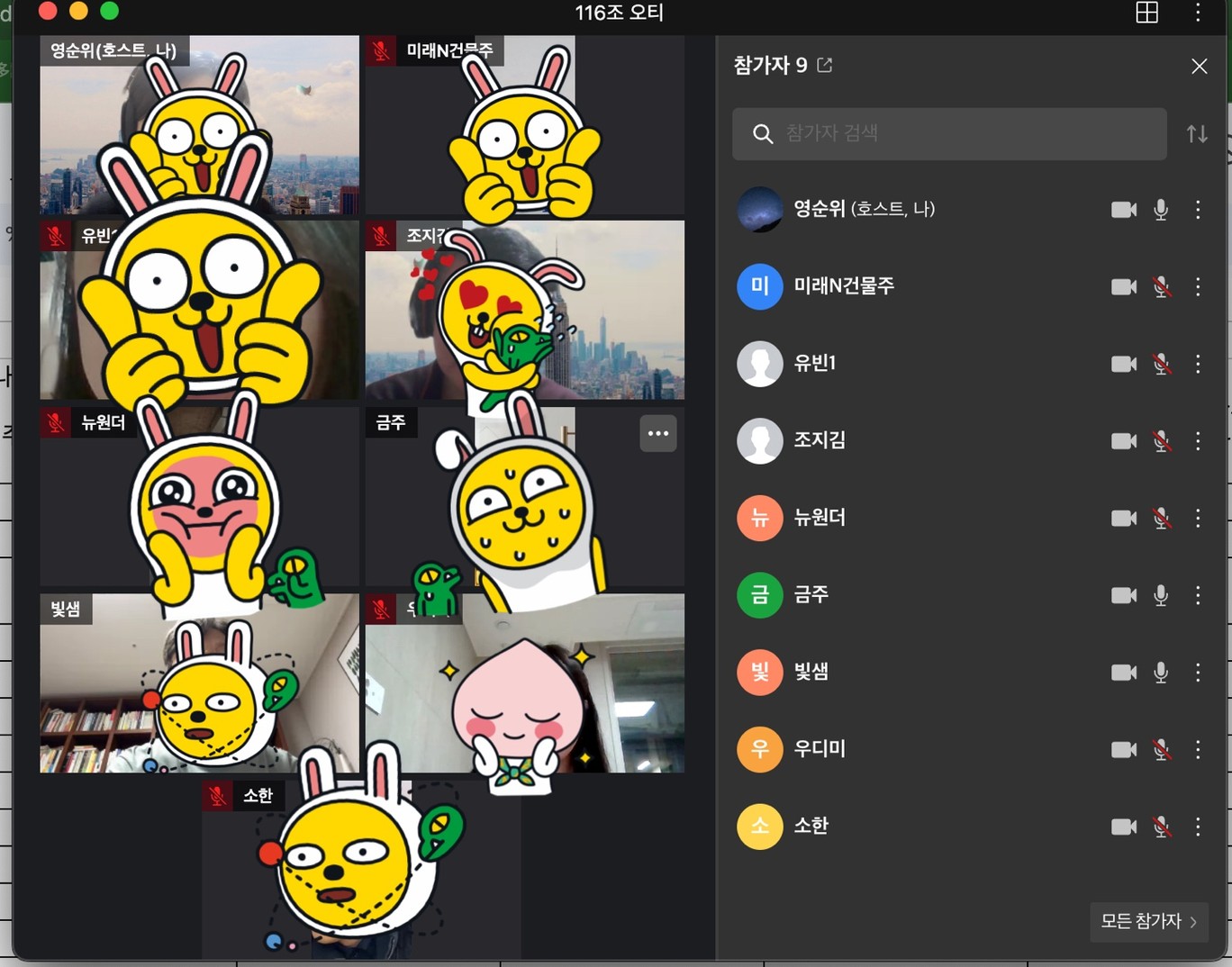Click the coral 빛 avatar

tap(759, 673)
